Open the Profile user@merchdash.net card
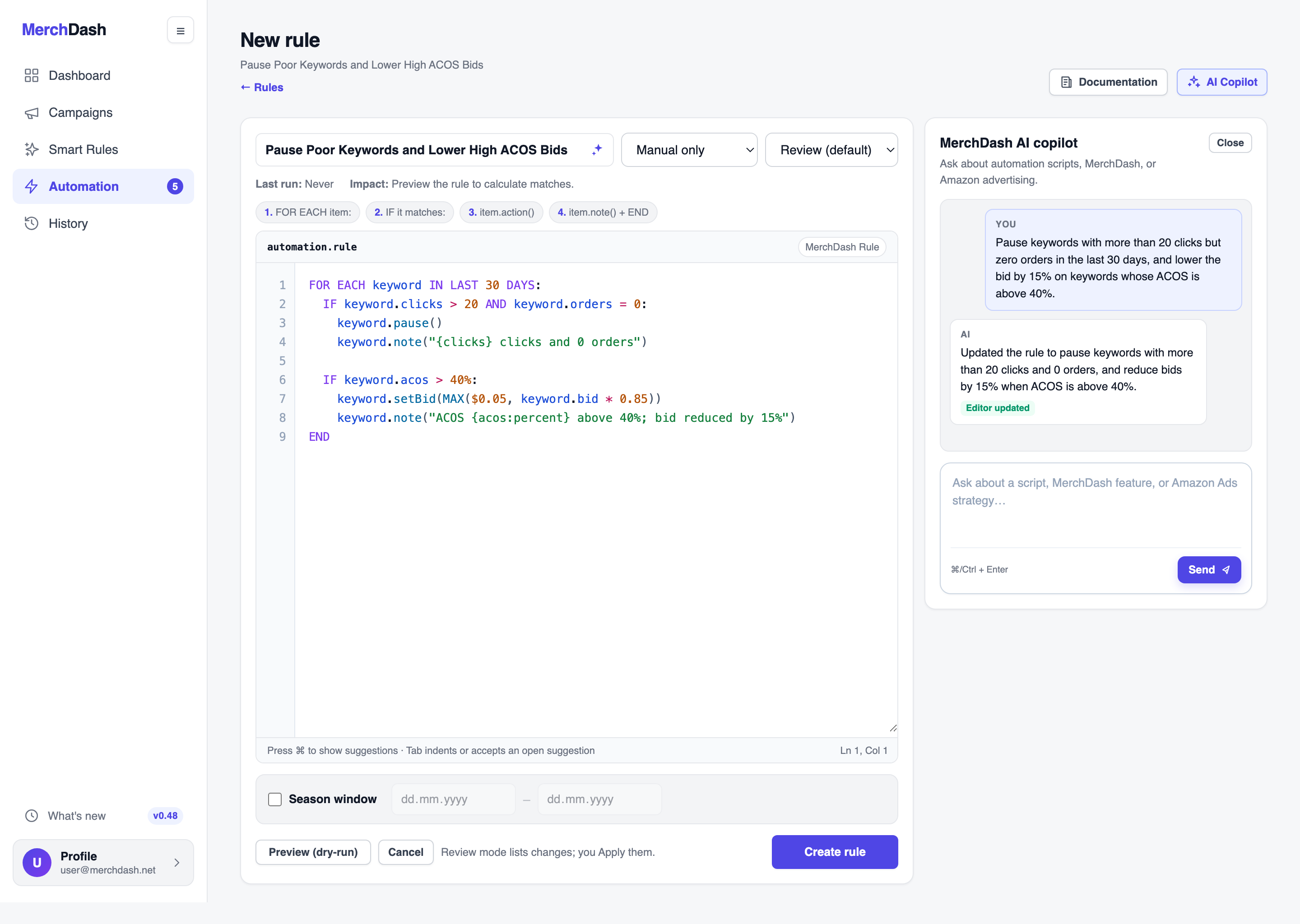Screen dimensions: 1300x924 pyautogui.click(x=103, y=863)
